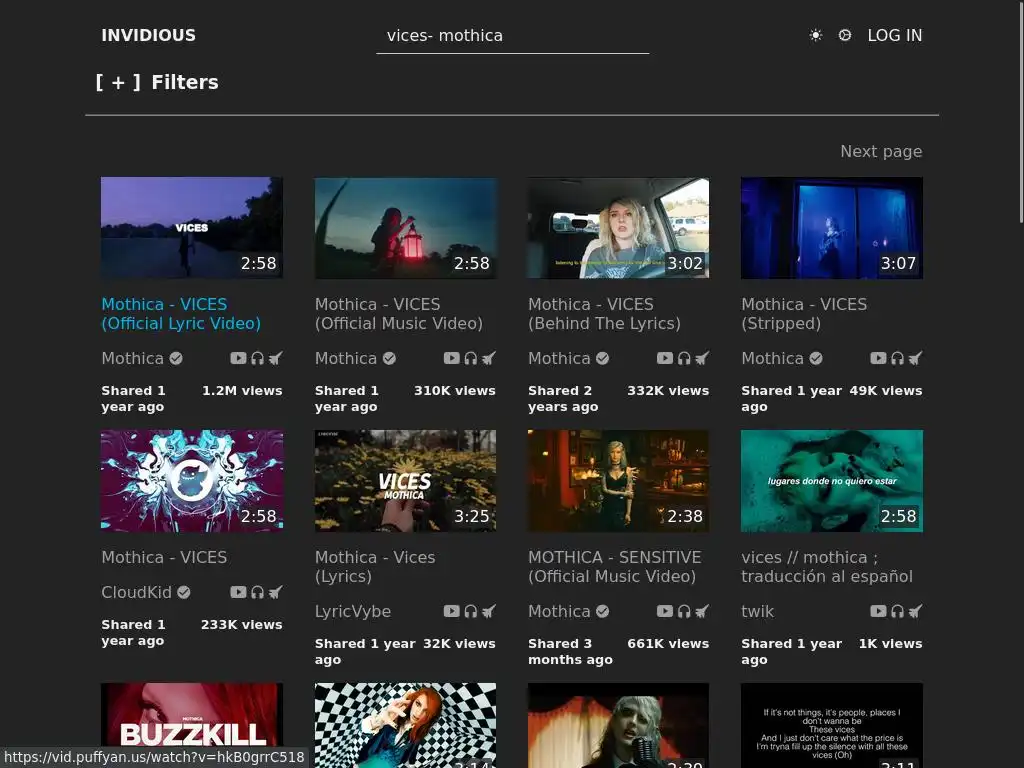Switch Invidious instance for Official Lyric Video

(x=276, y=358)
